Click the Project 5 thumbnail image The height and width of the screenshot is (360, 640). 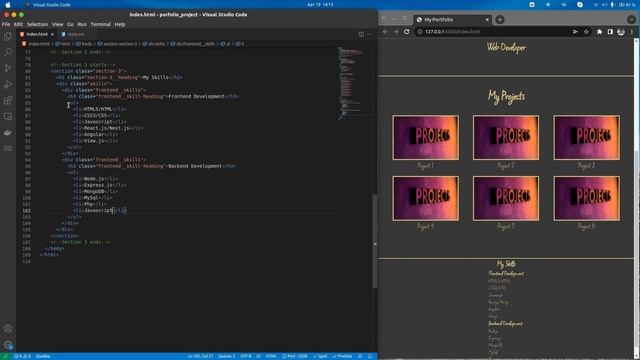coord(506,199)
